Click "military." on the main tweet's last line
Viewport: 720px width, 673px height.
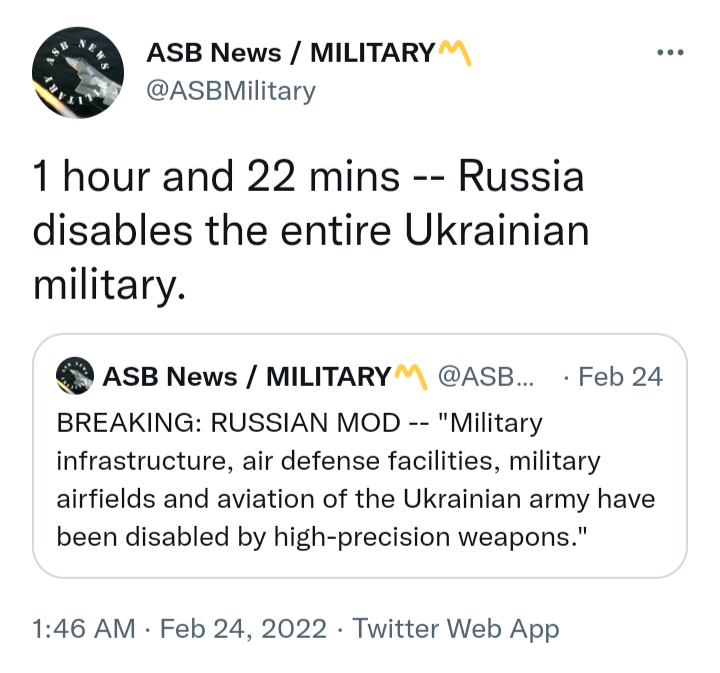(x=110, y=285)
